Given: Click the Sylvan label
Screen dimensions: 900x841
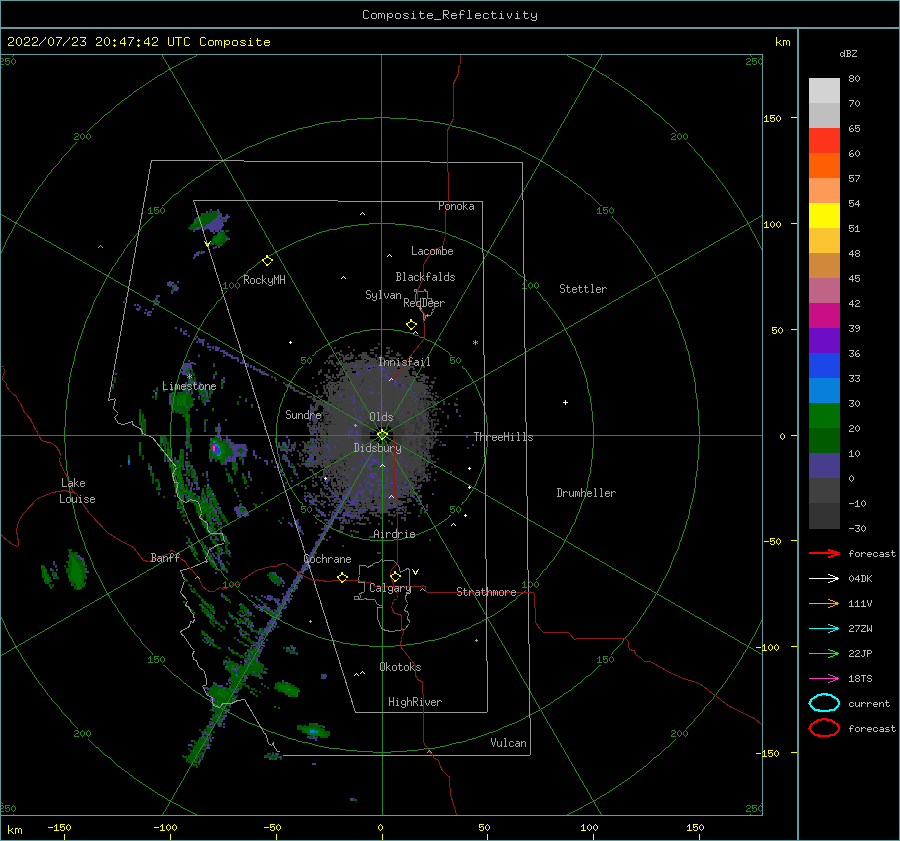Looking at the screenshot, I should point(383,295).
